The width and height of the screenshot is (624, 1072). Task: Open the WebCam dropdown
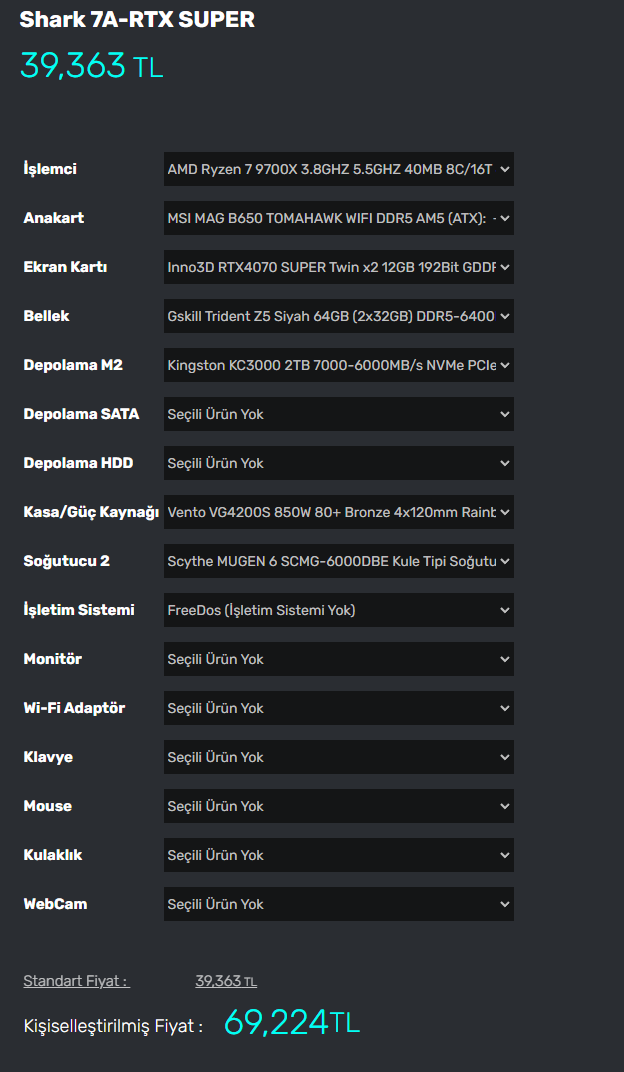coord(338,904)
